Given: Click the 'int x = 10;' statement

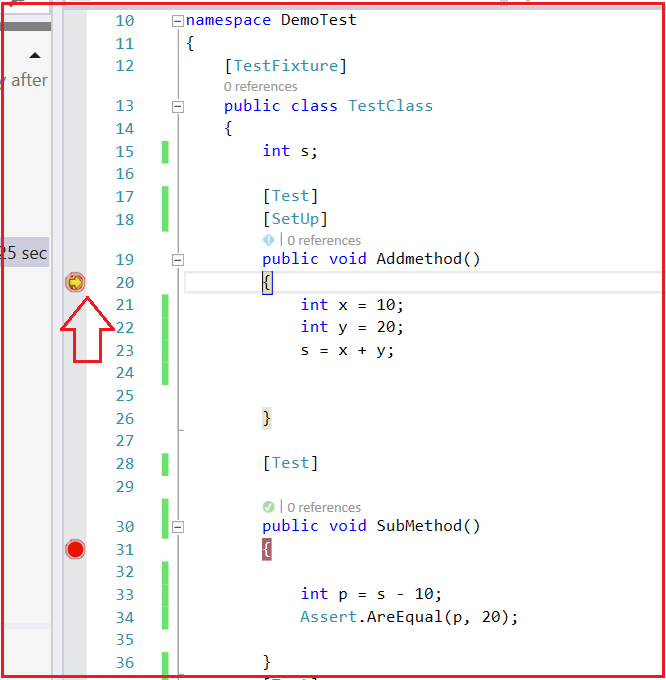Looking at the screenshot, I should tap(352, 305).
